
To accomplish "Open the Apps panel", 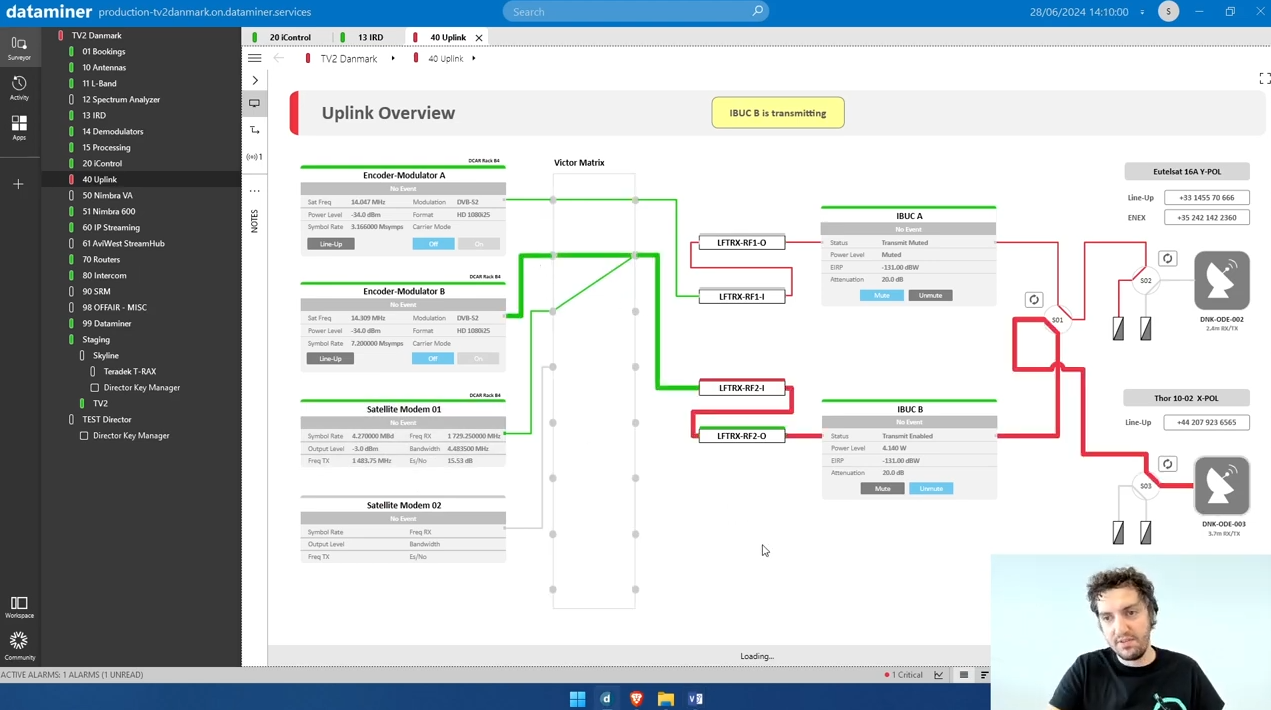I will 19,127.
